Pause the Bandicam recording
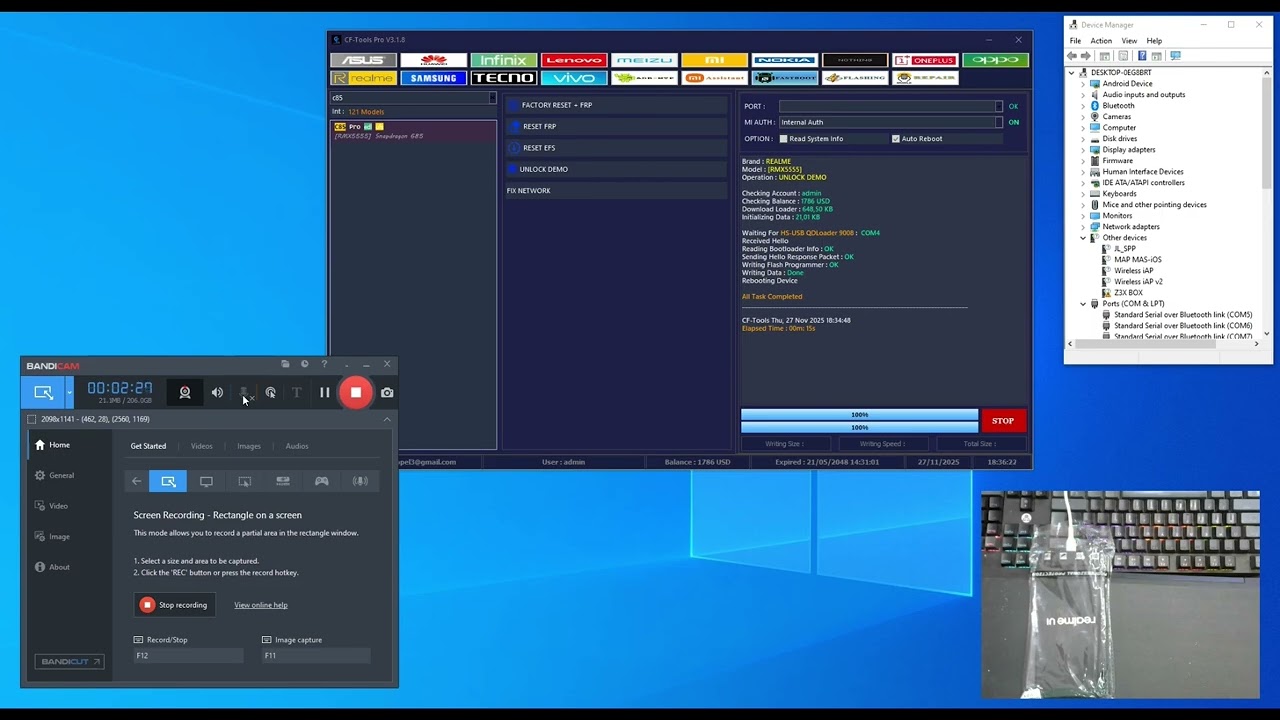 324,393
